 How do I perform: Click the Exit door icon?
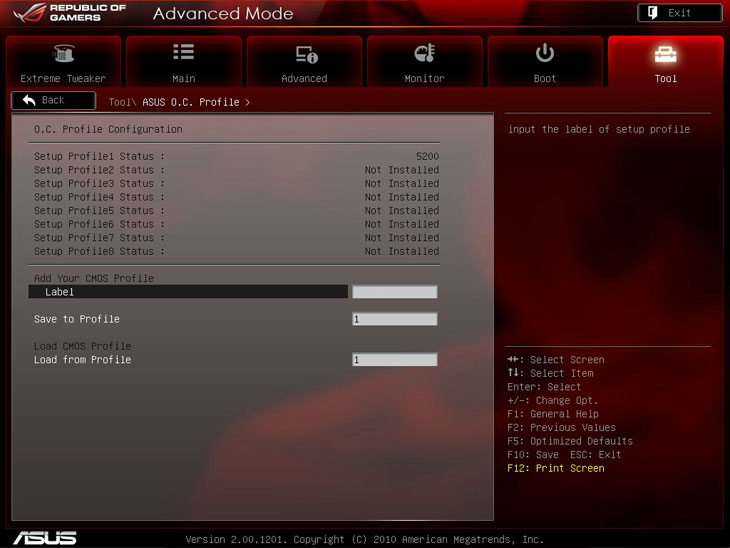point(652,13)
